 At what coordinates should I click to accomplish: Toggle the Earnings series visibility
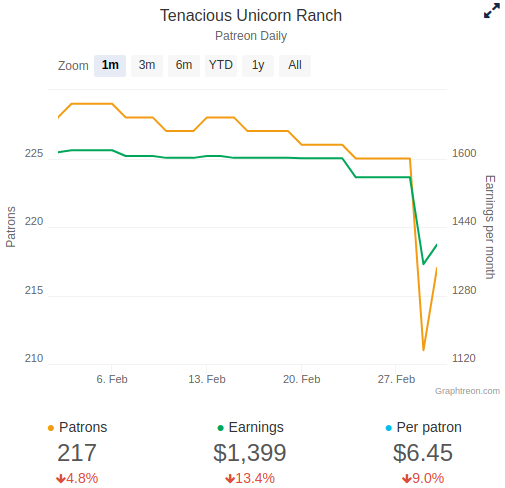[256, 427]
